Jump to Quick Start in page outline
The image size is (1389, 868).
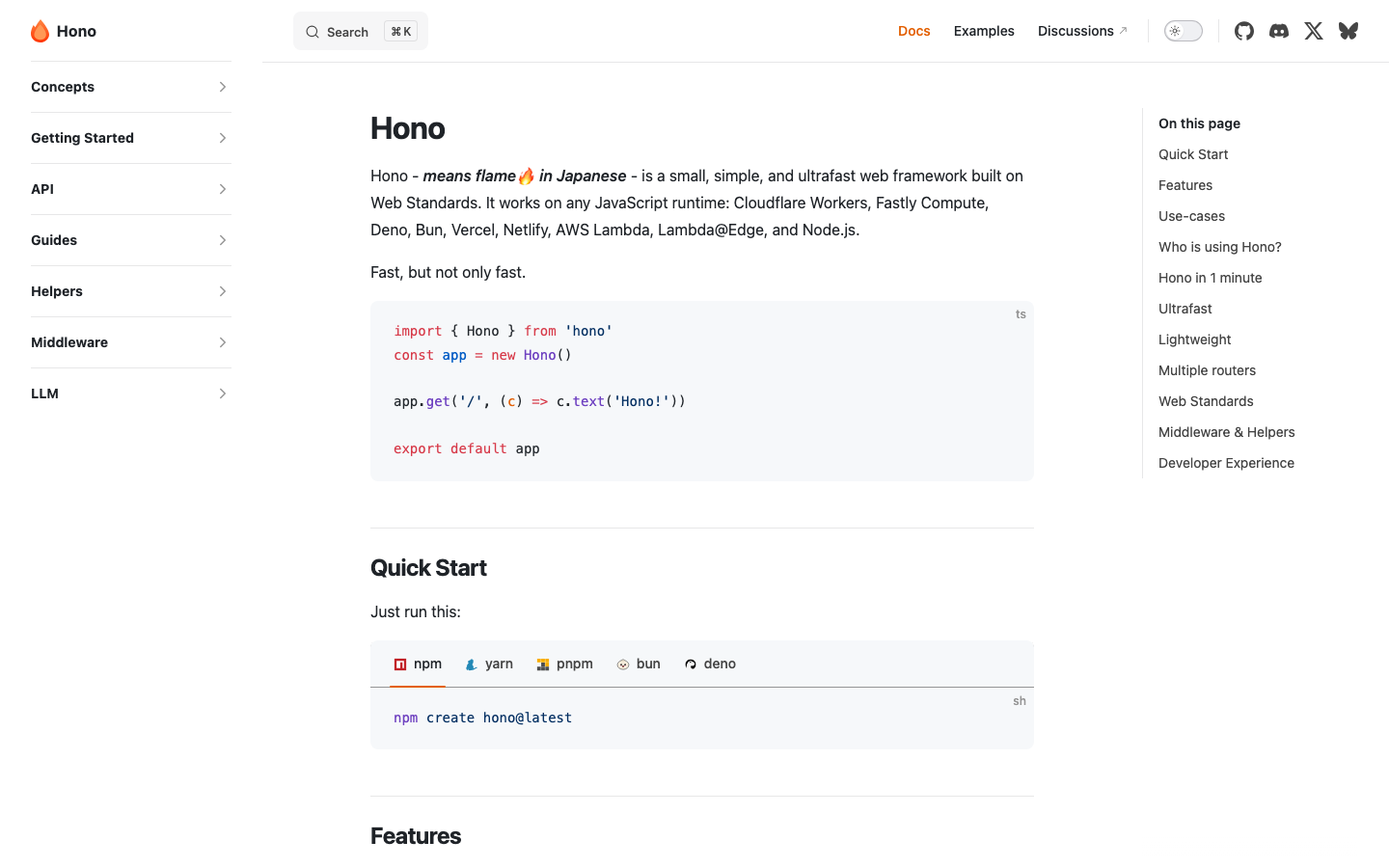point(1193,154)
